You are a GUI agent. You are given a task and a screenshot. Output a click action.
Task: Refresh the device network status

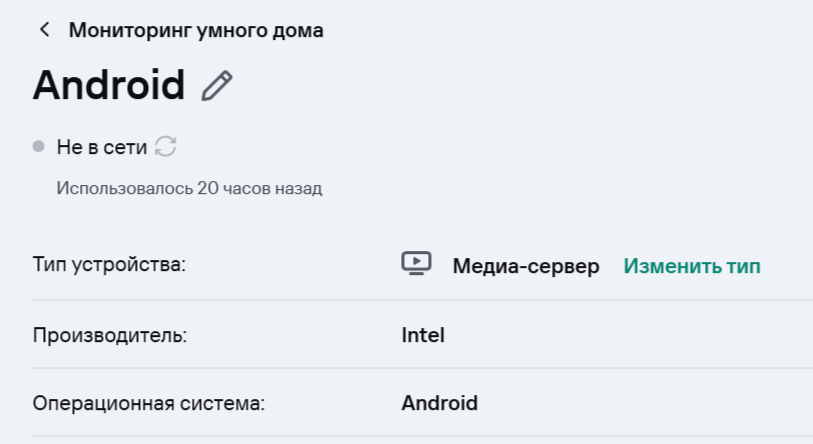click(x=166, y=147)
